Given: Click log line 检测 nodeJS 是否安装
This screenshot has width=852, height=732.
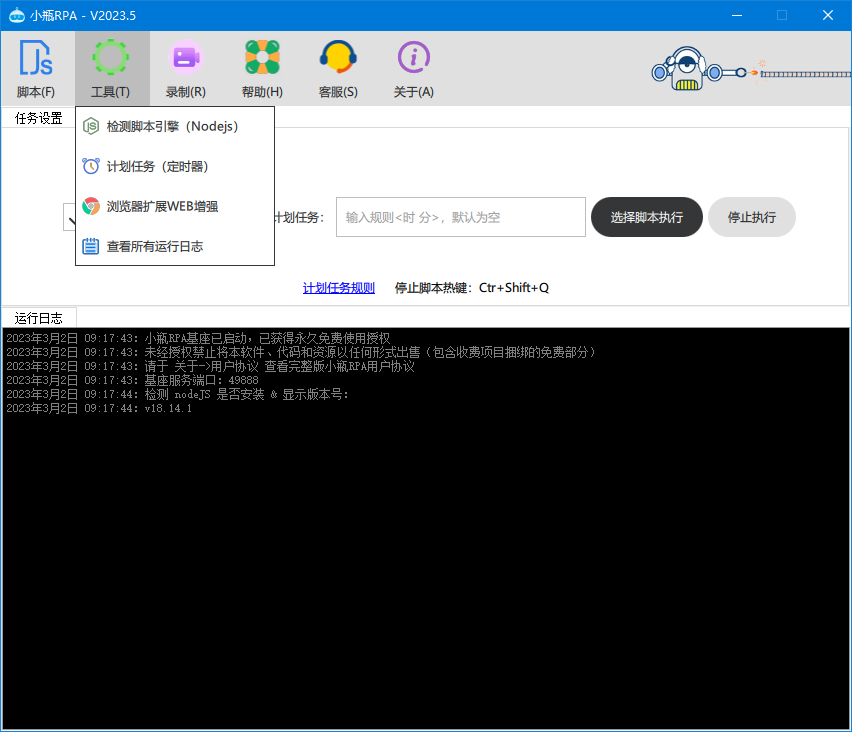Looking at the screenshot, I should 178,395.
